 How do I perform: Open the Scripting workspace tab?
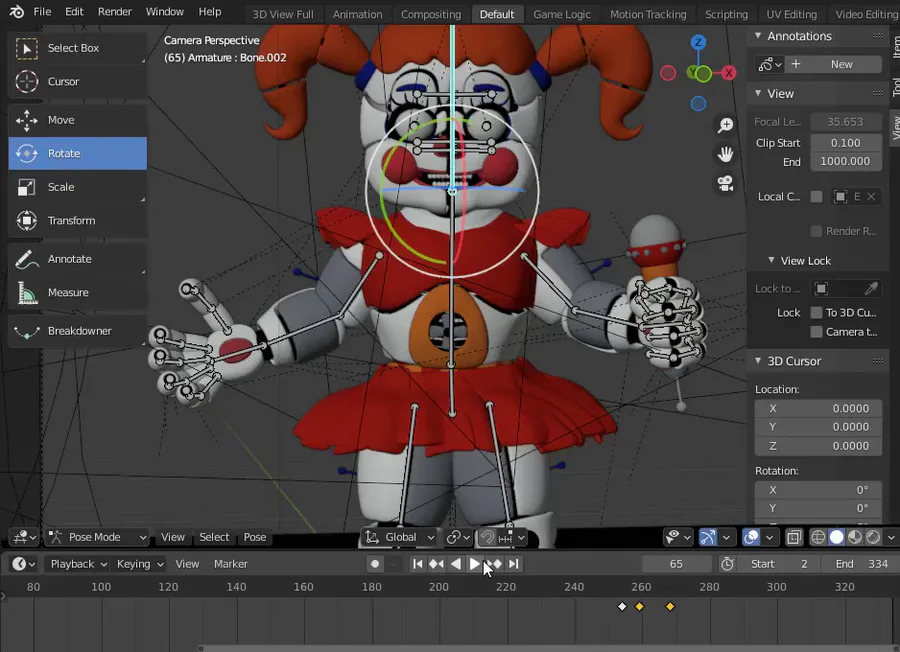[726, 14]
